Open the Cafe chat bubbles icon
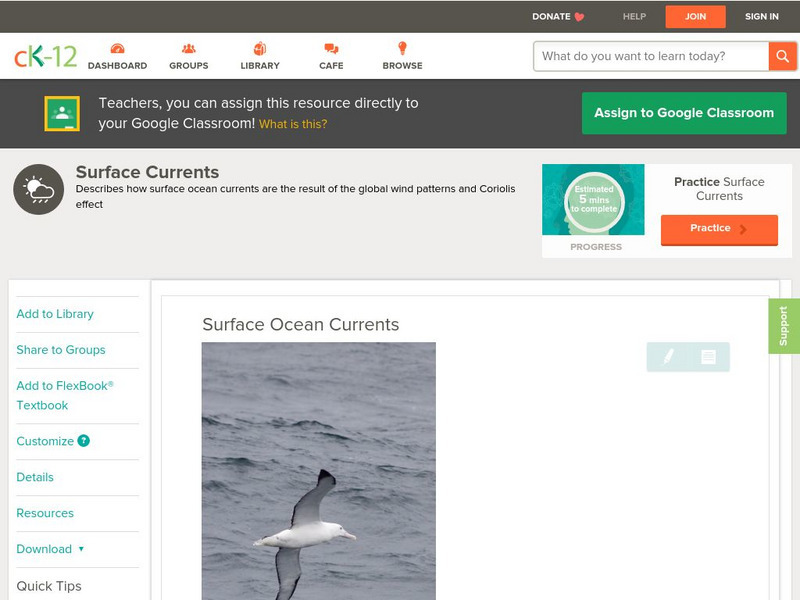 (x=331, y=48)
